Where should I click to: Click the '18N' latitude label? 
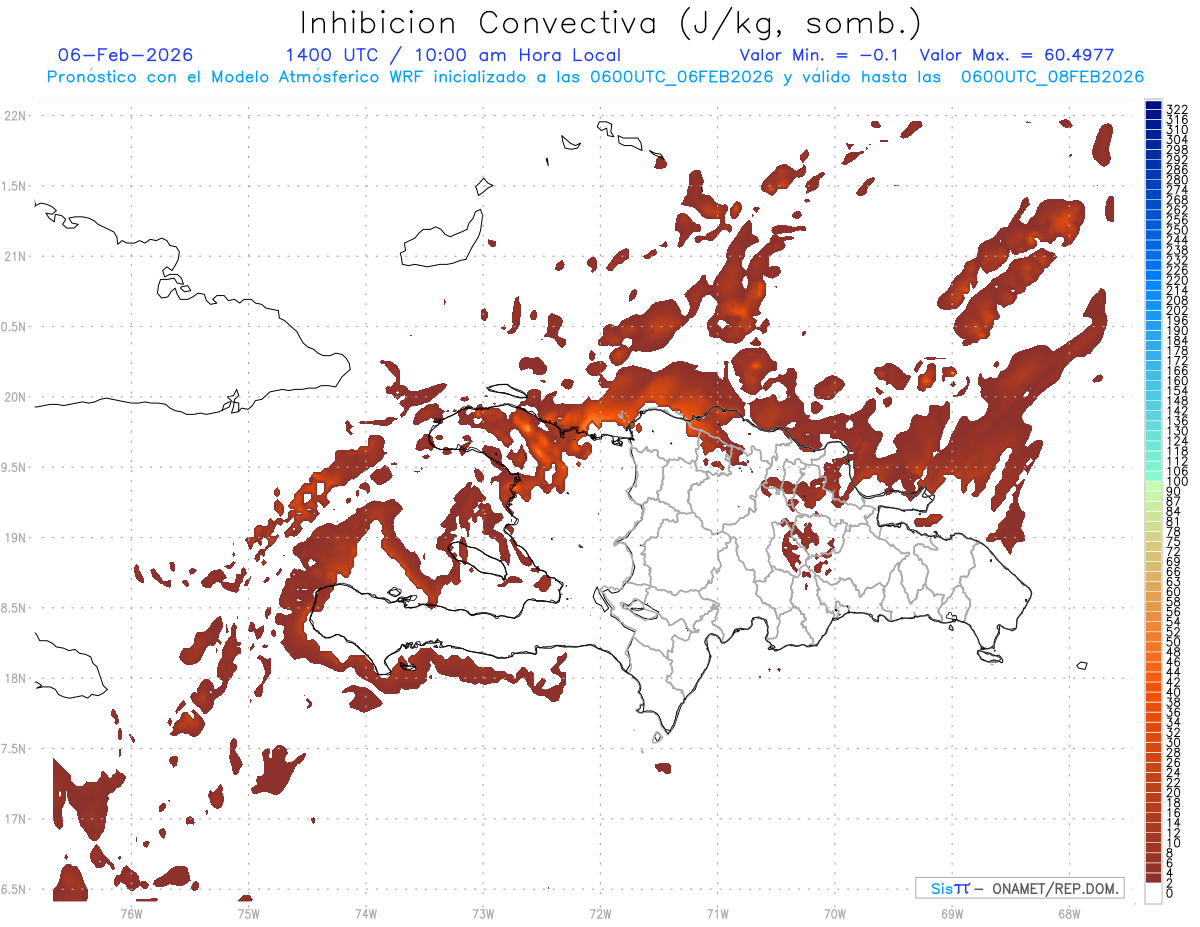tap(14, 679)
